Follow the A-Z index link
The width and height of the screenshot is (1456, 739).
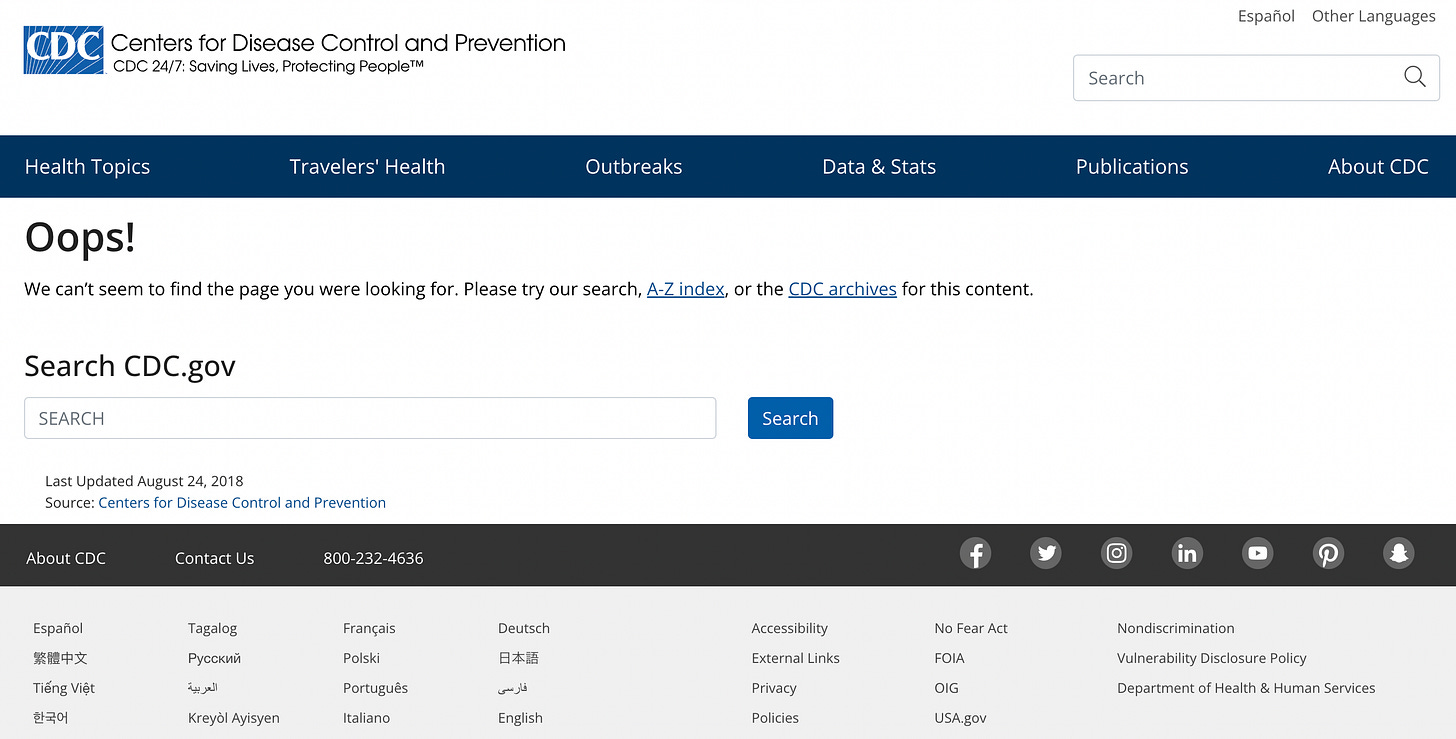click(x=686, y=289)
